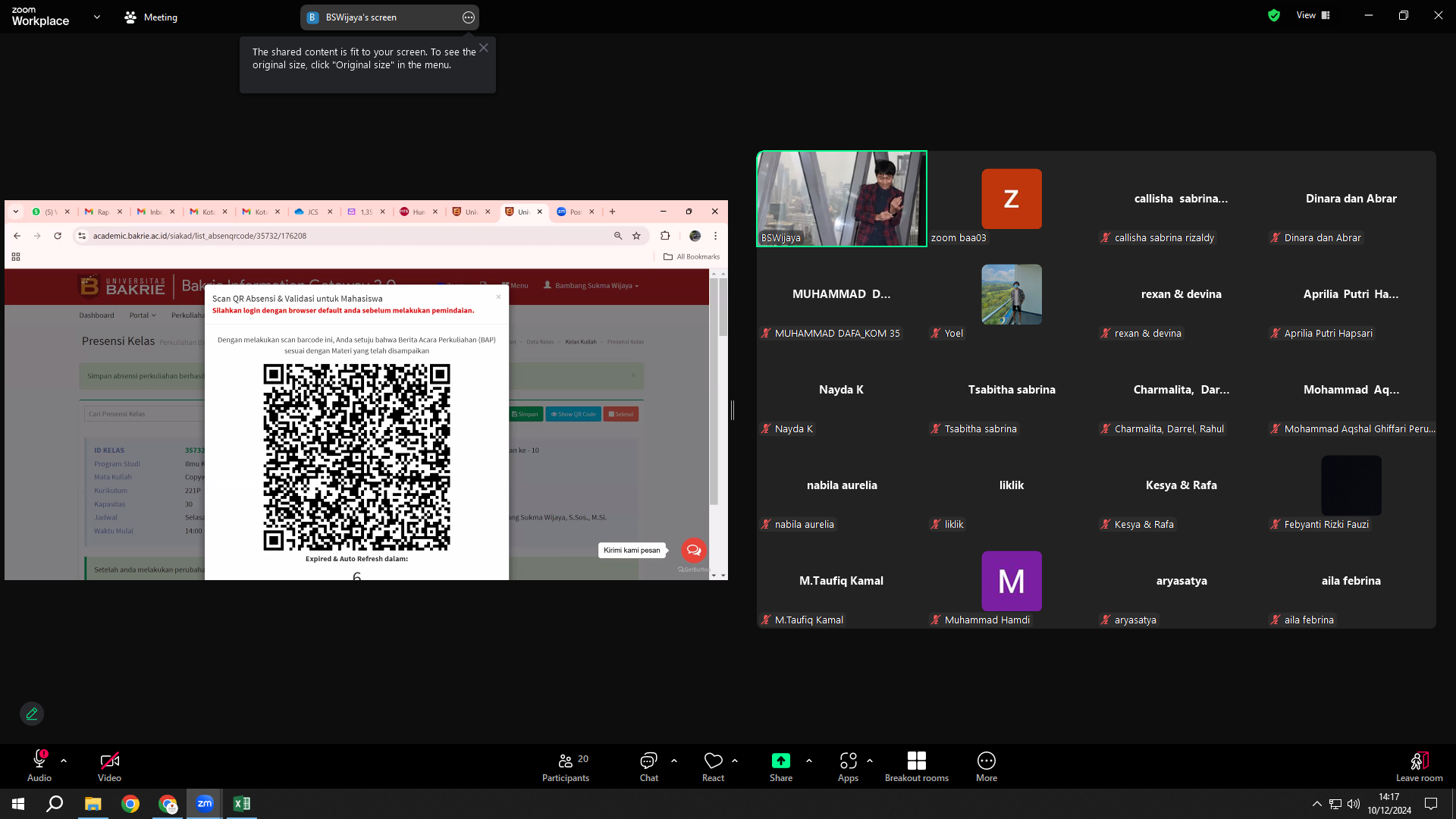Open Windows taskbar search
This screenshot has width=1456, height=819.
55,804
